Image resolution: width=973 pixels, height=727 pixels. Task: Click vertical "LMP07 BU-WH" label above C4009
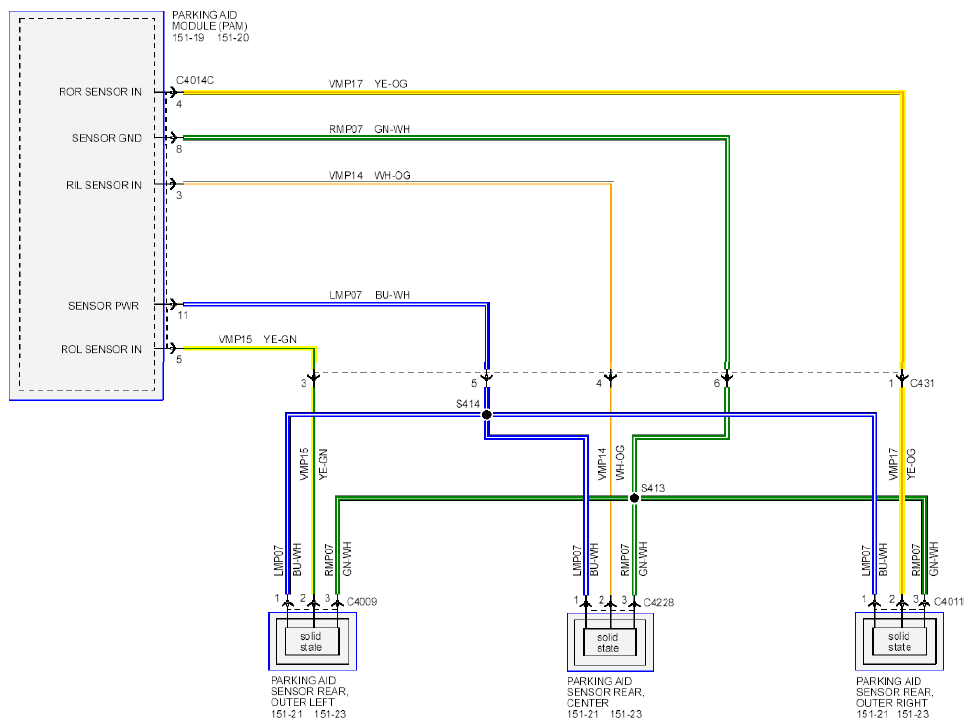(x=287, y=560)
